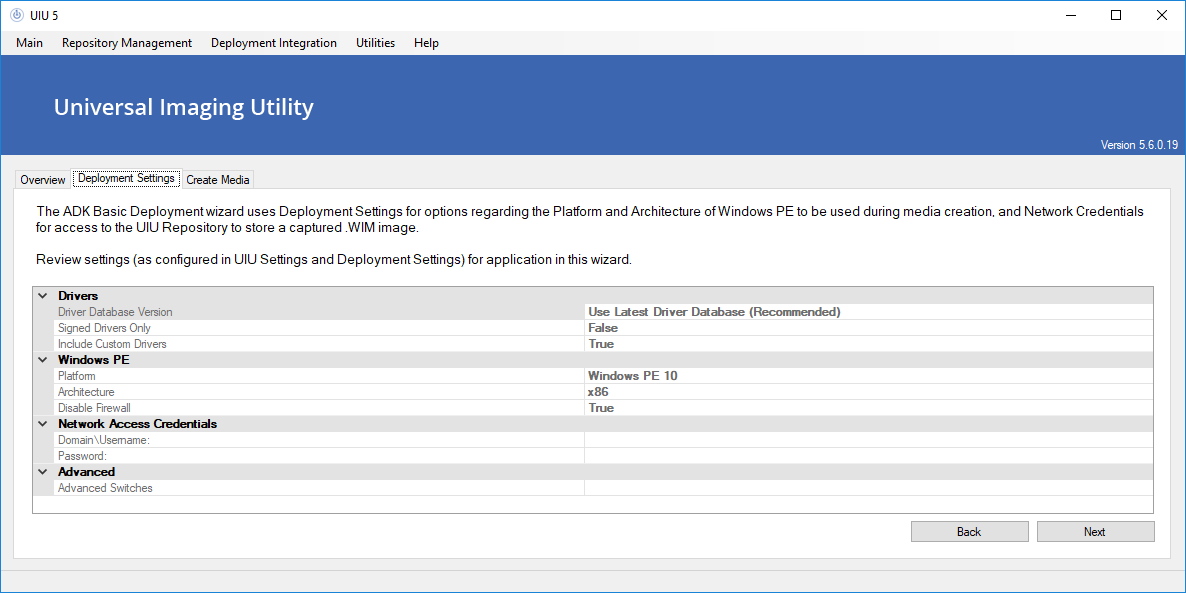
Task: Select the Disable Firewall True value
Action: 867,408
